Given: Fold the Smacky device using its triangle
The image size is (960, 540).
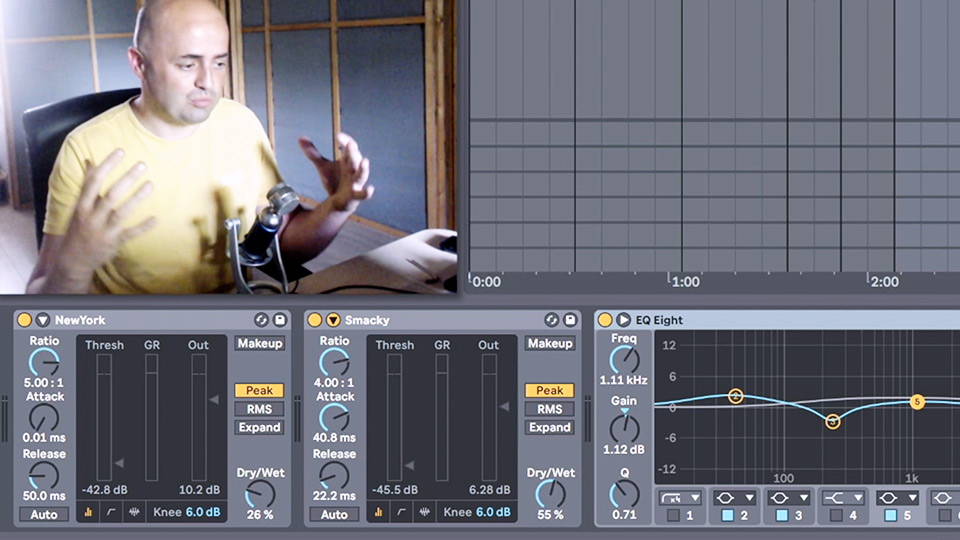Looking at the screenshot, I should tap(333, 320).
